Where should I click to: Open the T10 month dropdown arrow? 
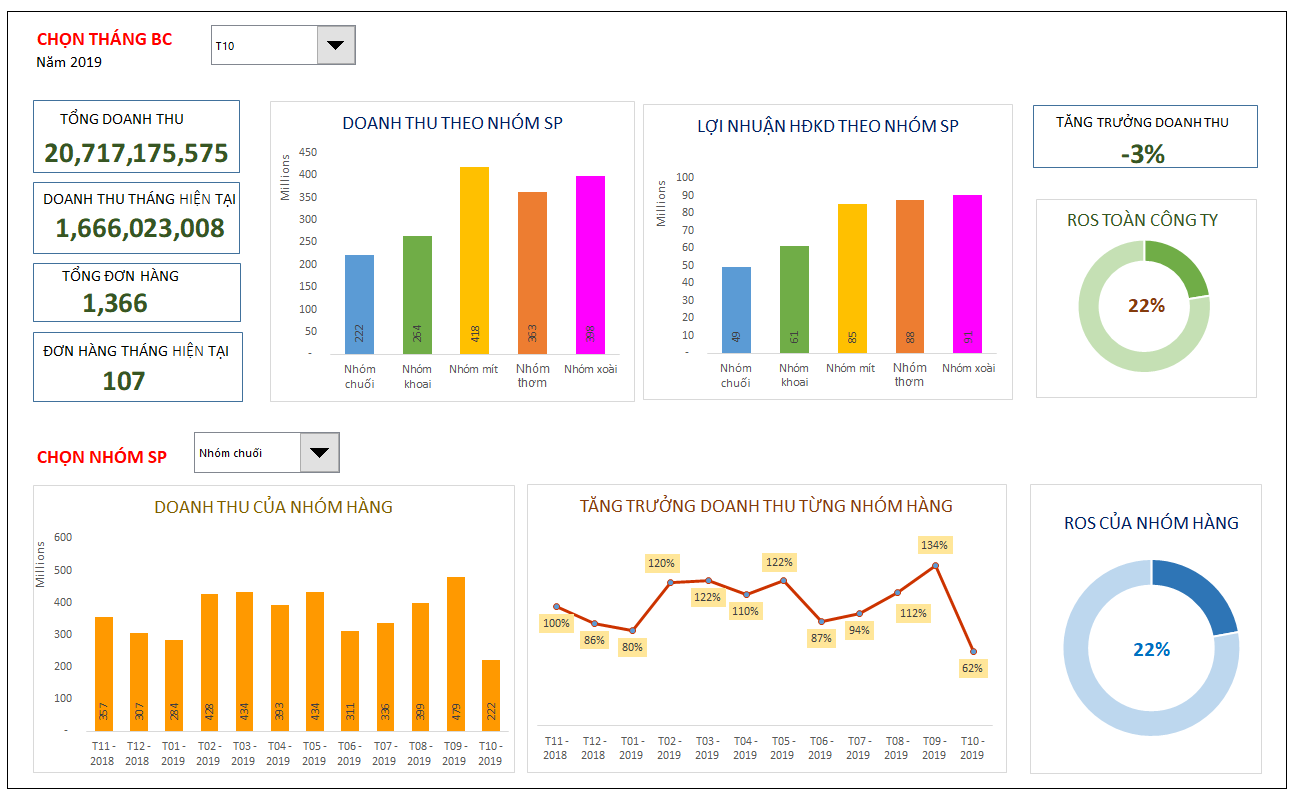tap(335, 45)
